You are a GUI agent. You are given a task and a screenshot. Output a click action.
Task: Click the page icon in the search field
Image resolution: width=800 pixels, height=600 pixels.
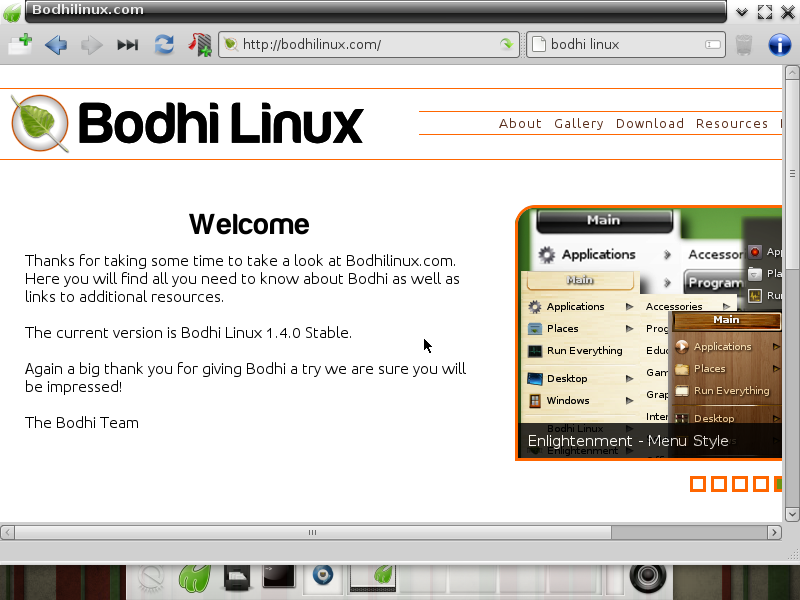pyautogui.click(x=539, y=44)
